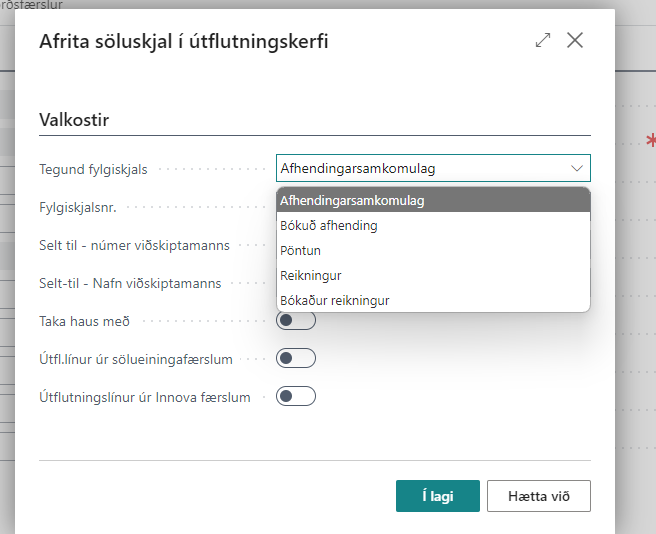Choose the Bókuð afhending option

[x=328, y=226]
